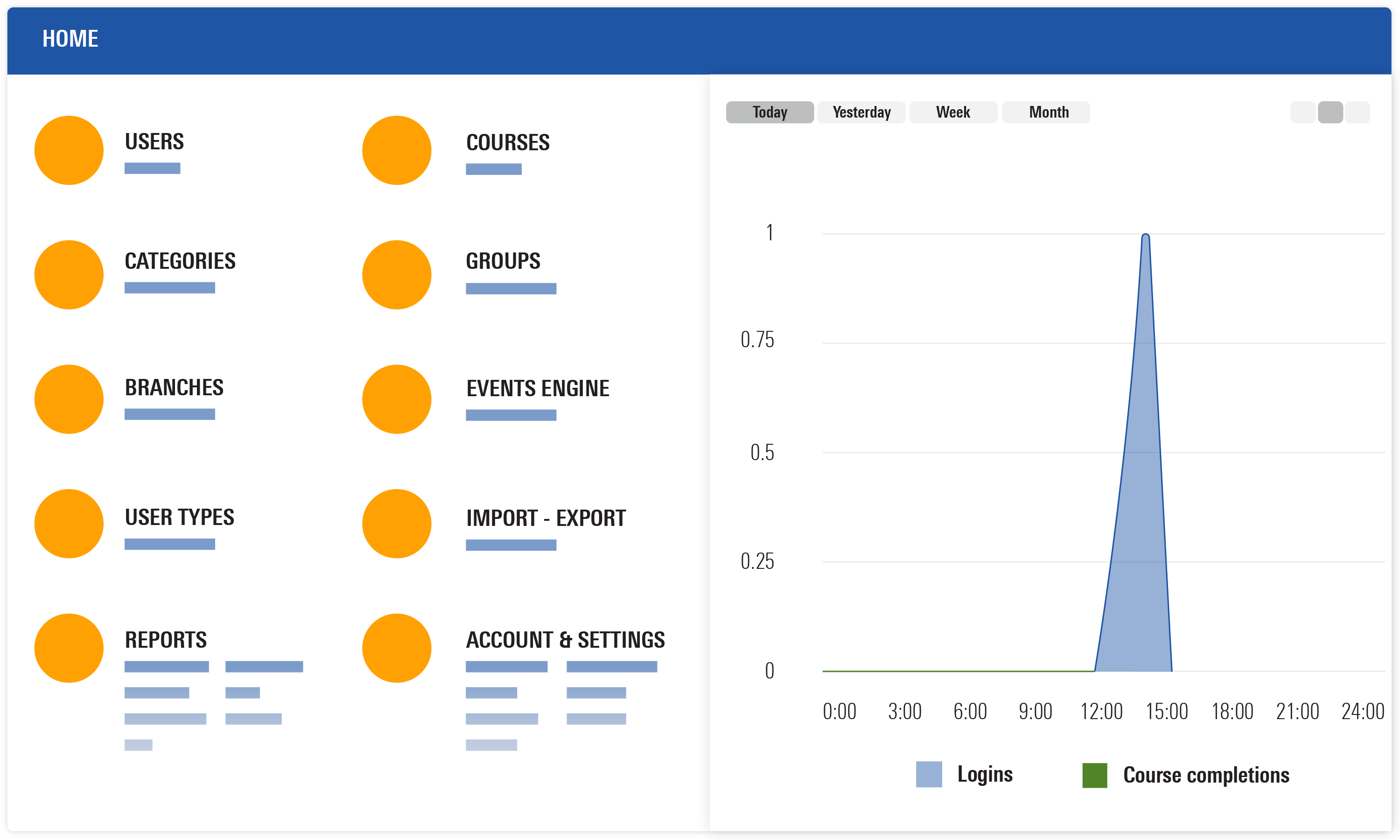Viewport: 1400px width, 840px height.
Task: Switch chart to Yesterday tab
Action: coord(861,112)
